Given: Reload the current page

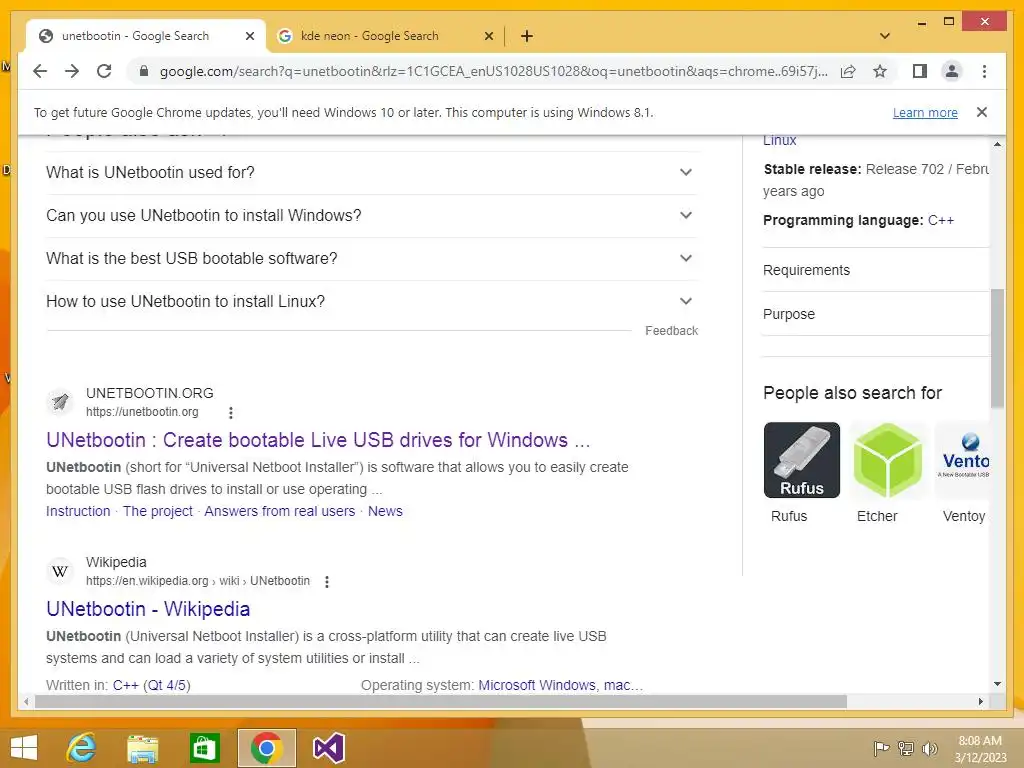Looking at the screenshot, I should (x=104, y=71).
